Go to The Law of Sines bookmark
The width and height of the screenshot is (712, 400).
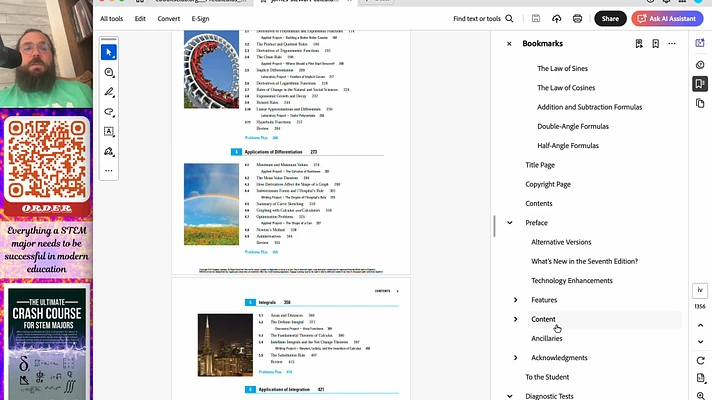pos(562,69)
